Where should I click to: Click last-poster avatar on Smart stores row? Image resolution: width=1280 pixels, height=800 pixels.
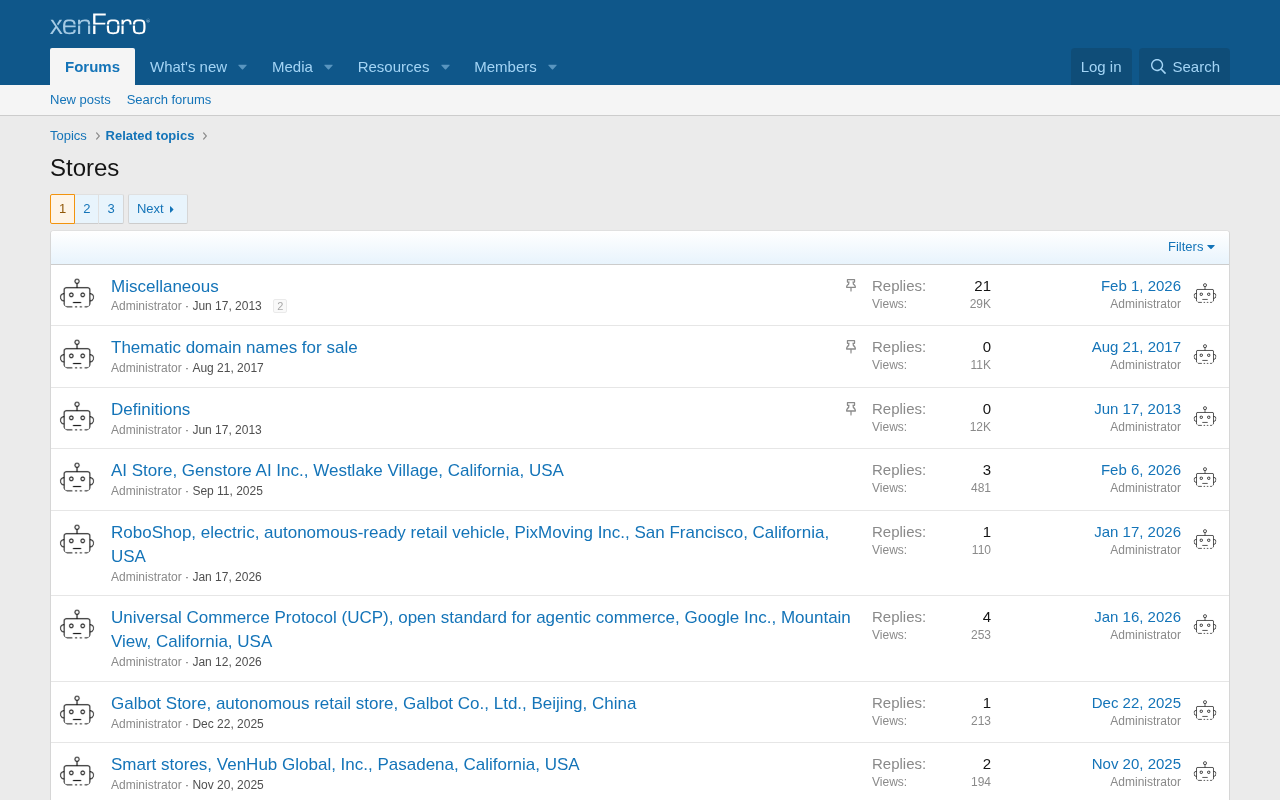click(1205, 773)
